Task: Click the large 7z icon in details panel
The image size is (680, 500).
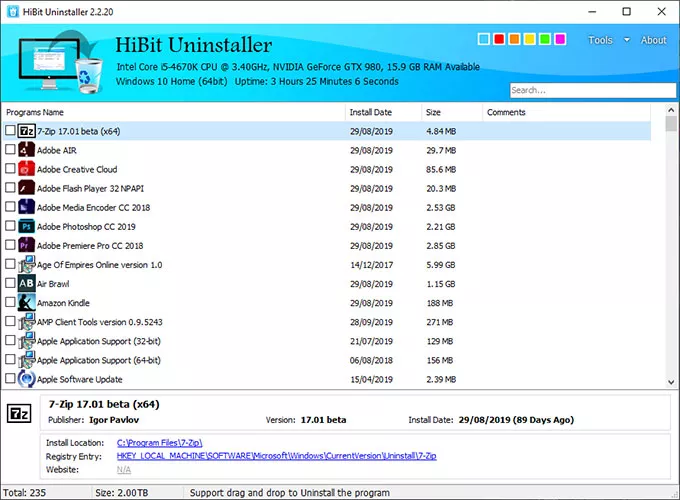Action: [x=19, y=414]
